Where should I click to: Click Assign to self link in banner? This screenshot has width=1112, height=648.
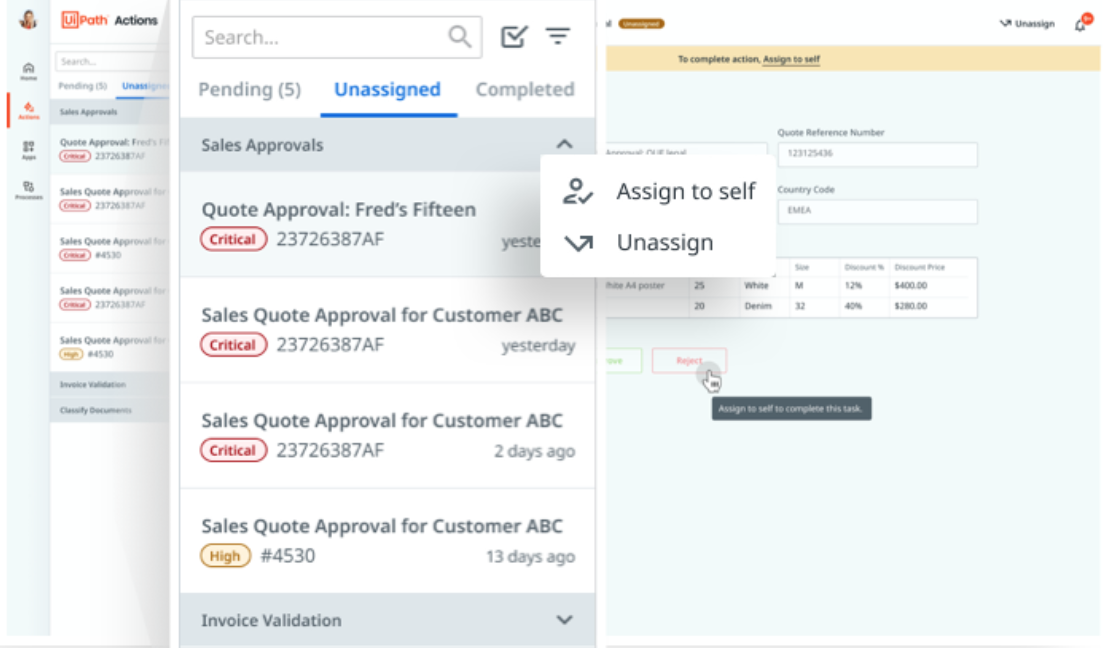click(791, 60)
